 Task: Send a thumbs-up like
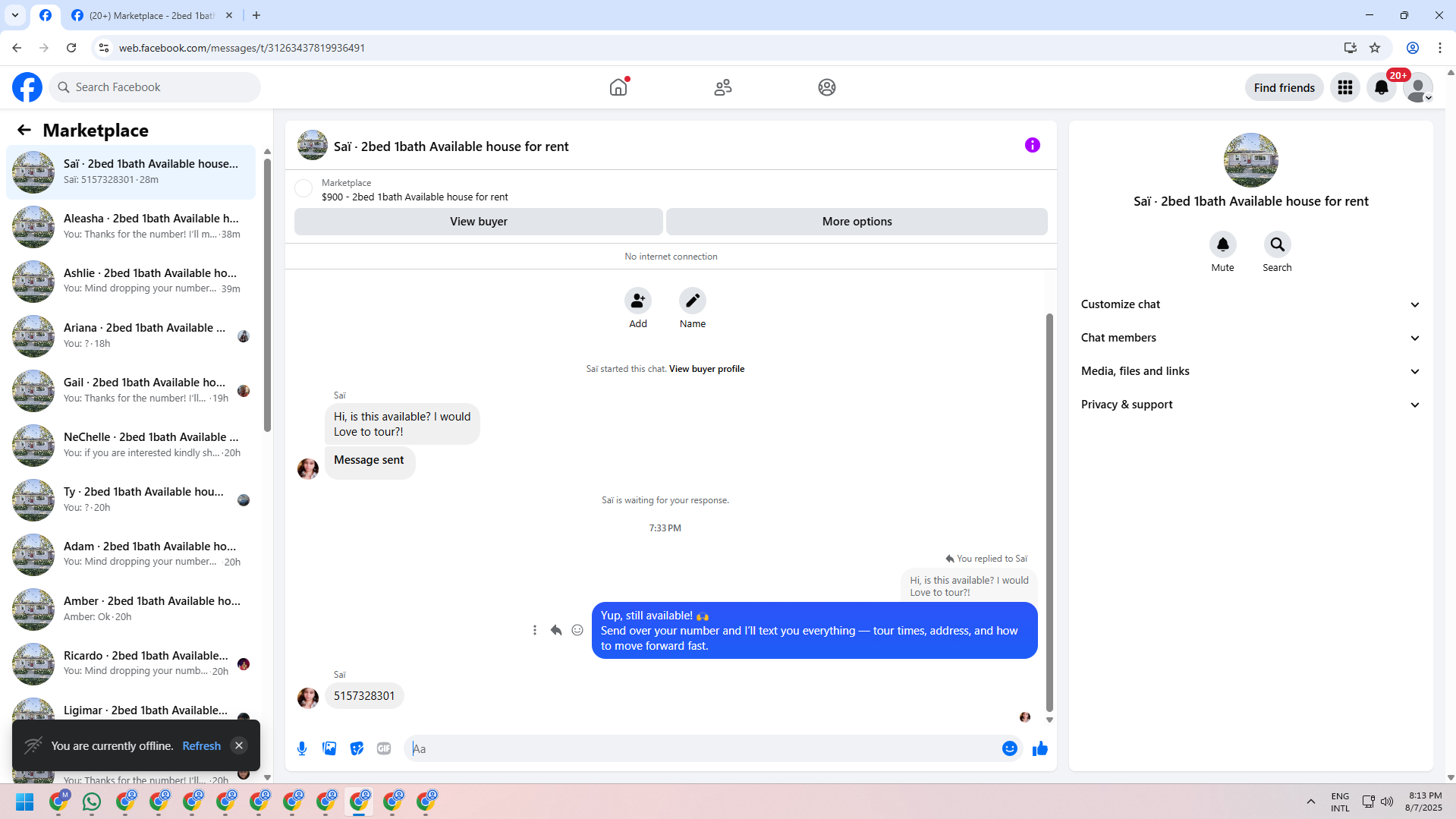coord(1040,748)
